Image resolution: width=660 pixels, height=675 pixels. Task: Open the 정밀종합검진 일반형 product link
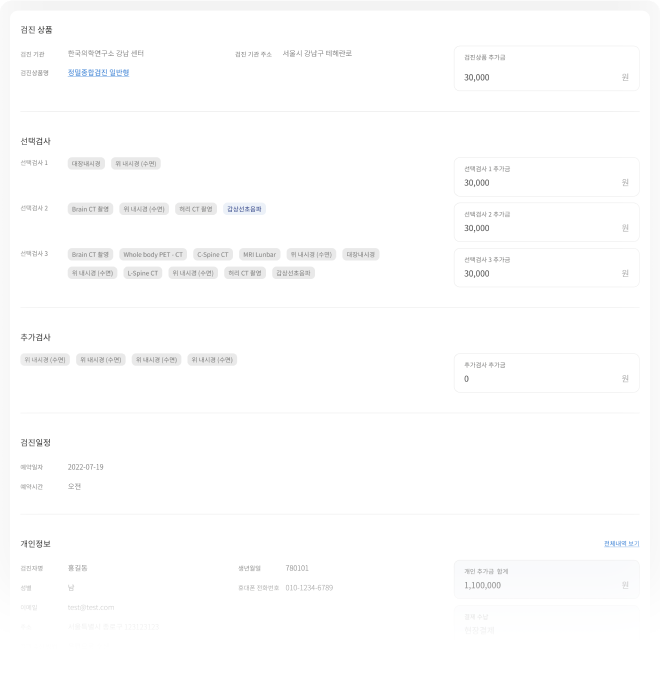coord(98,73)
